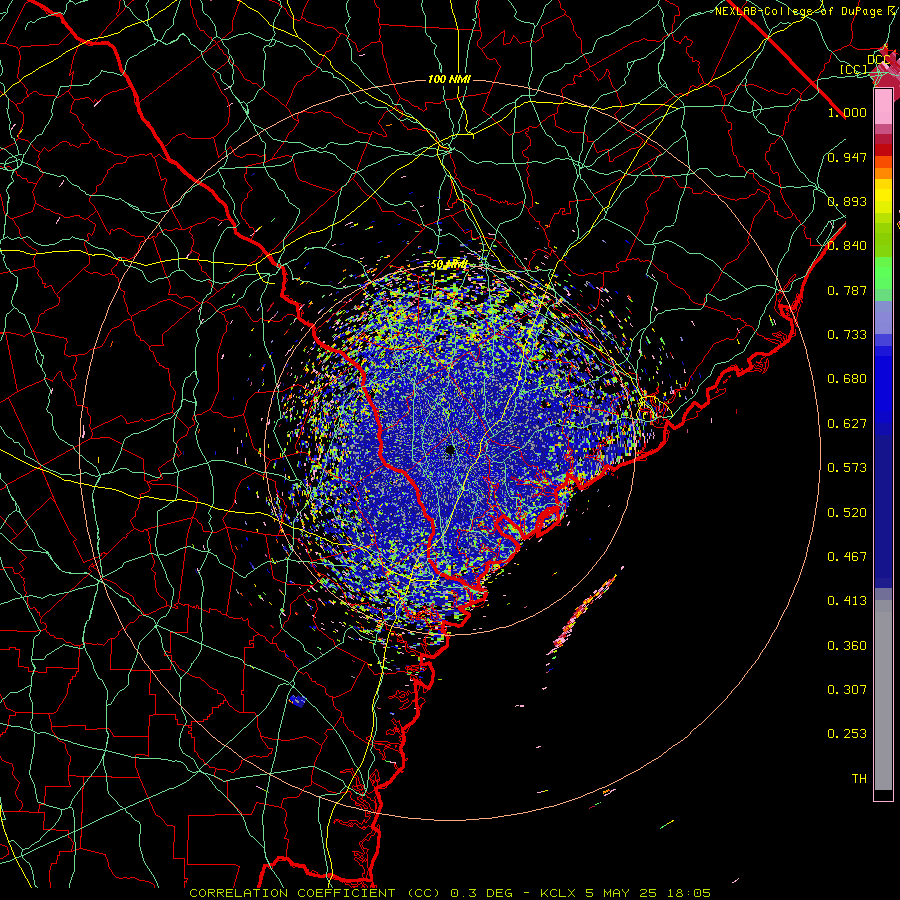900x900 pixels.
Task: Click the CORRELATION COEFFICIENT (CC) title text
Action: pyautogui.click(x=315, y=893)
